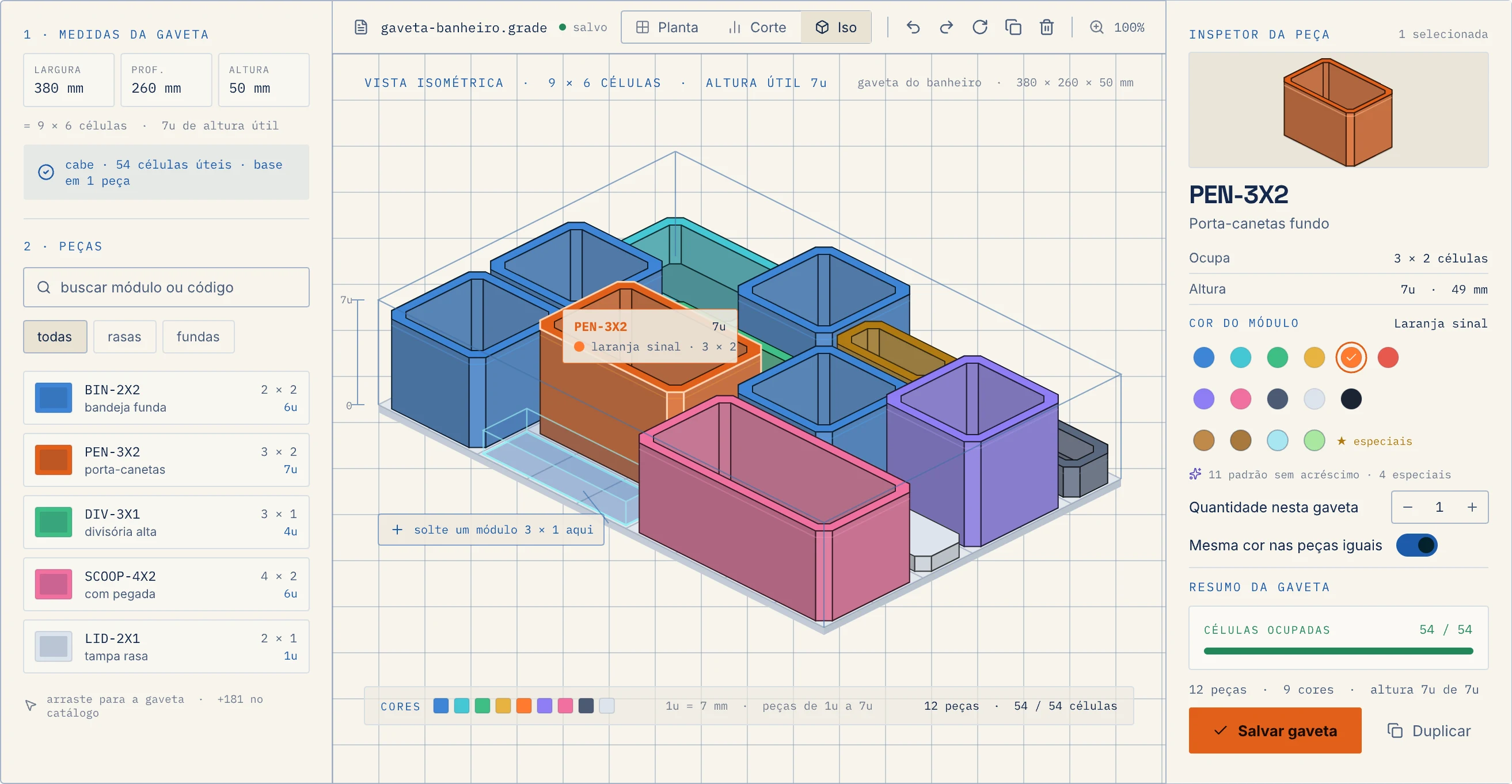This screenshot has height=784, width=1512.
Task: Click the Altura 50 mm field
Action: tap(264, 80)
